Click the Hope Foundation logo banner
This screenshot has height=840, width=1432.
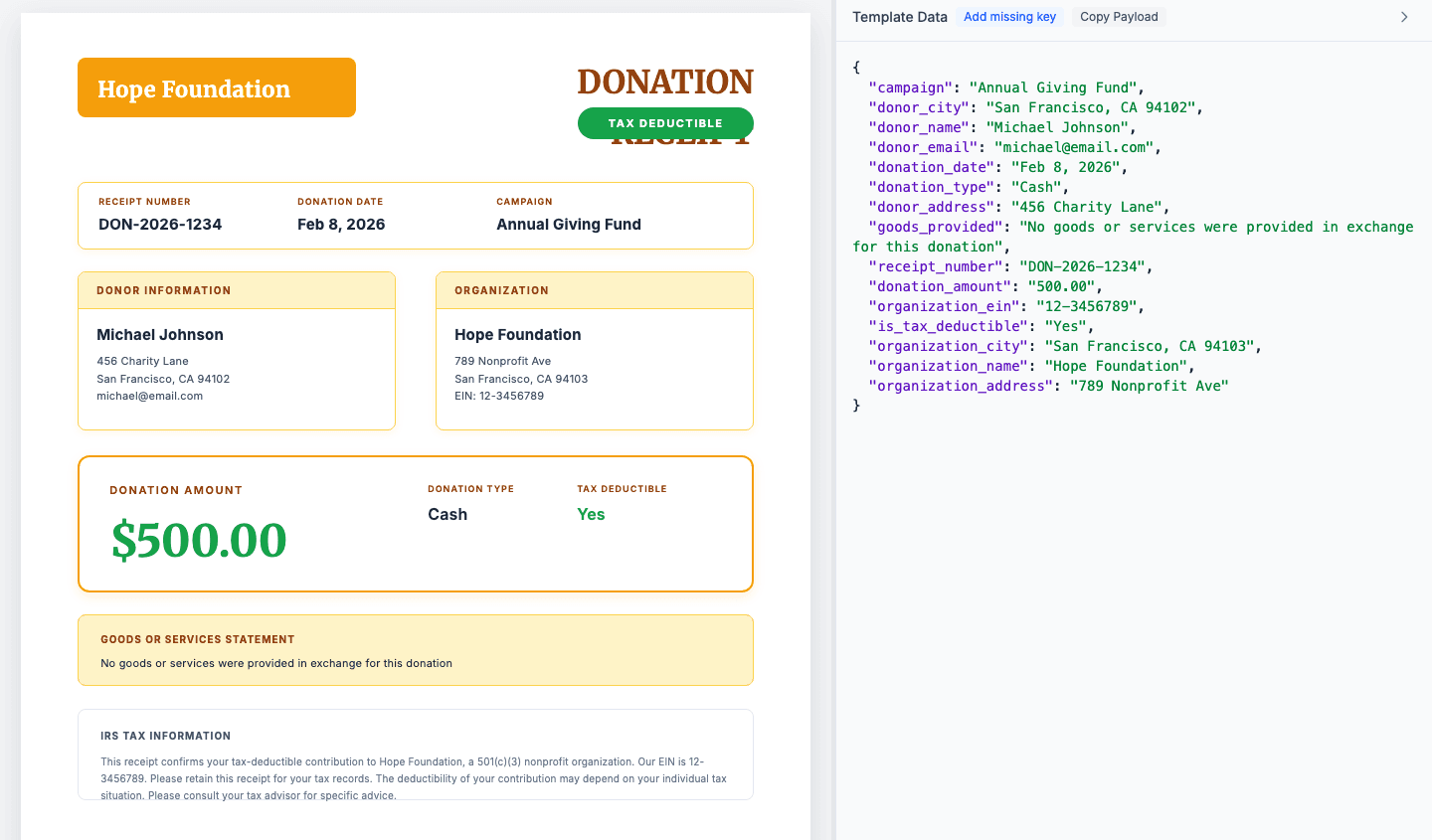pos(216,87)
